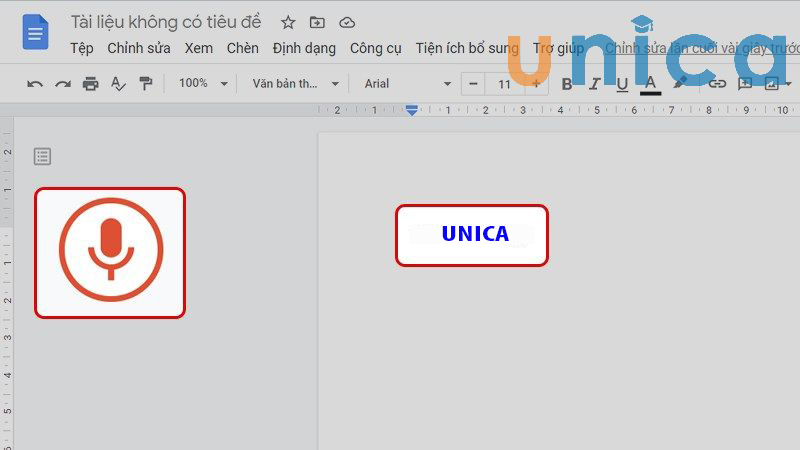
Task: Click the font size field showing 11
Action: pyautogui.click(x=505, y=84)
